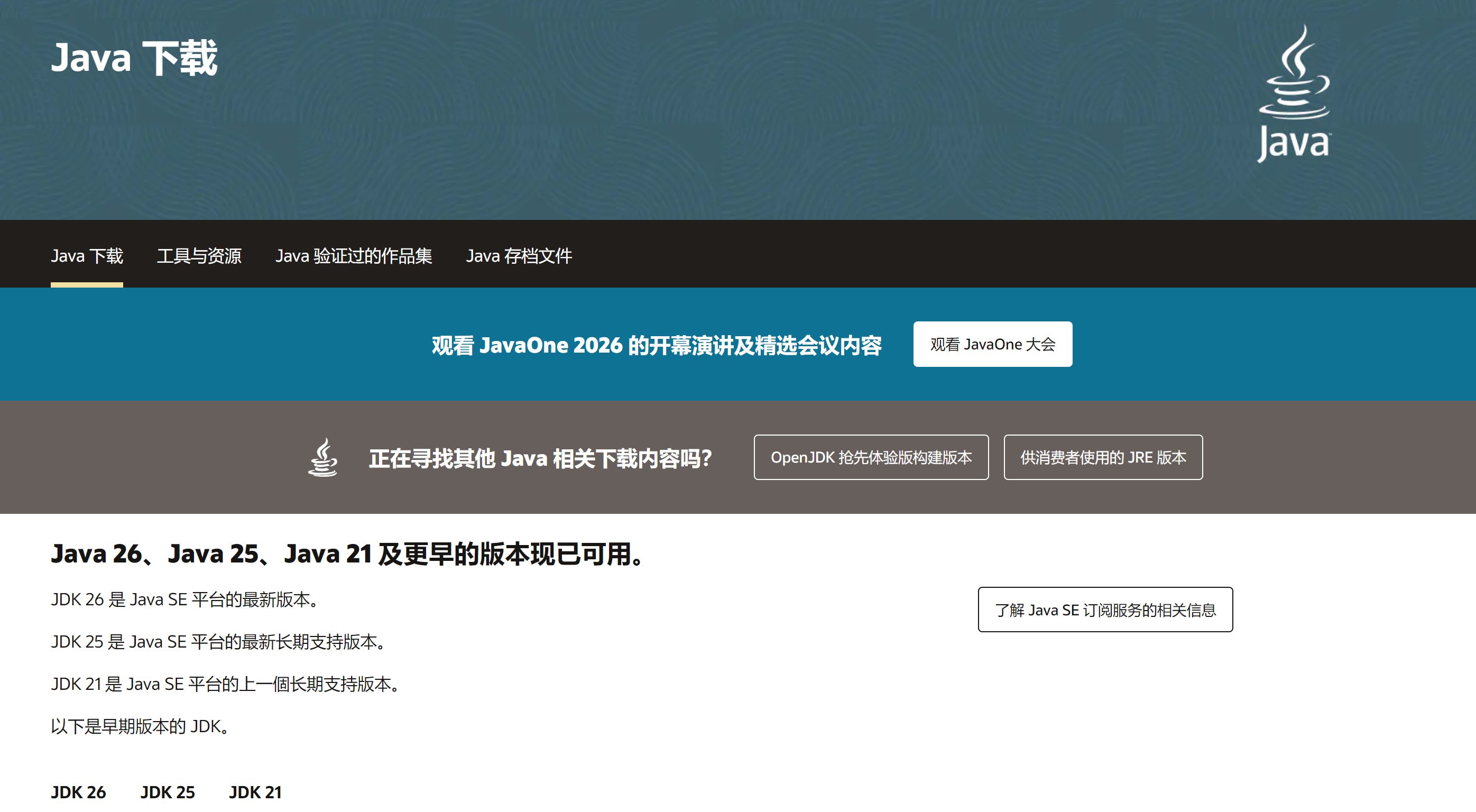Click text JDK 21 是 Java SE 平台的上一個长期支持版本
Screen dimensions: 1476x812
226,684
